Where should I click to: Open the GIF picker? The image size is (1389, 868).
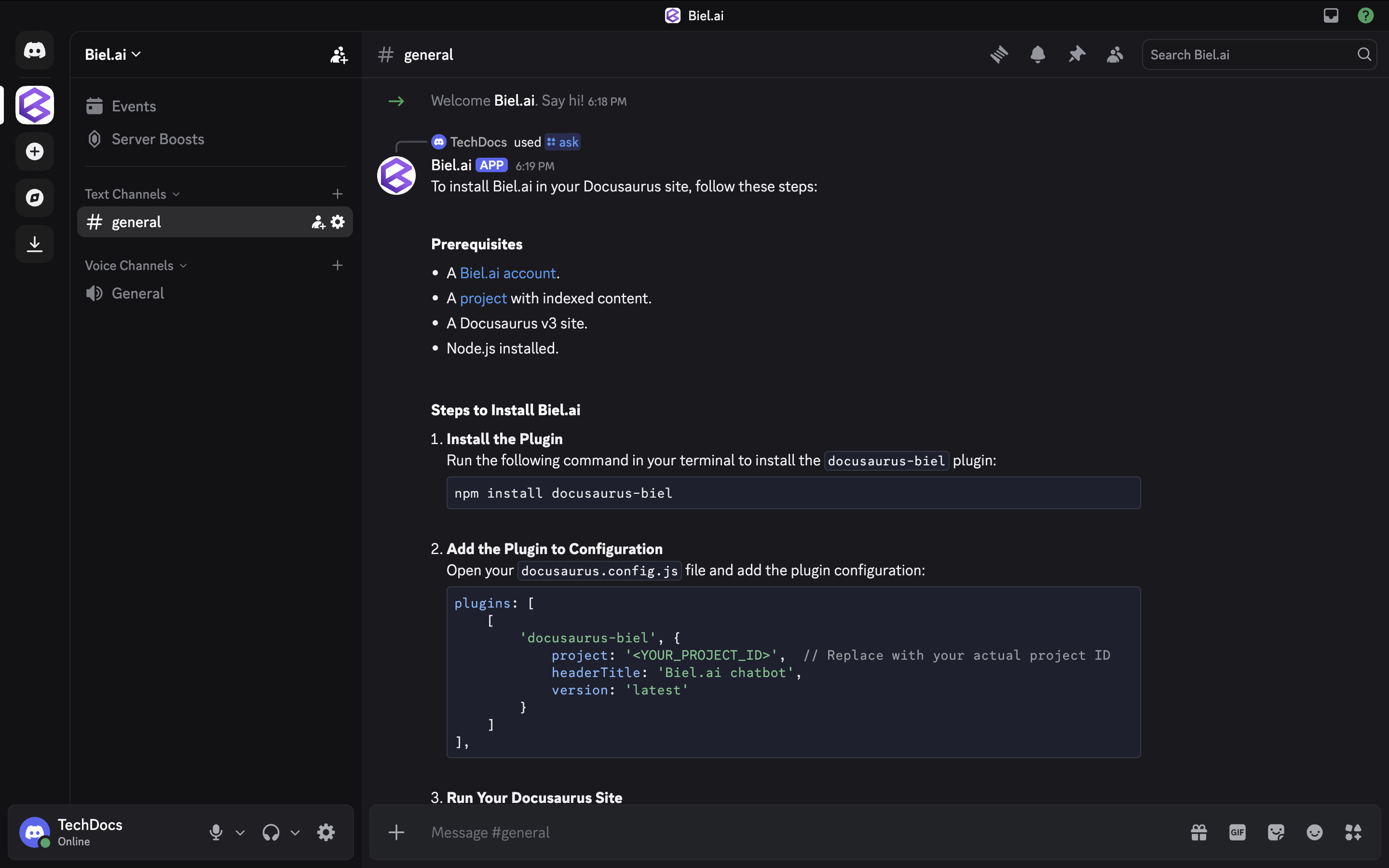point(1238,832)
